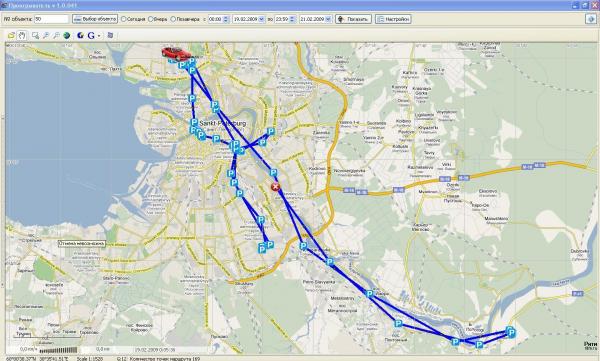
Task: Click the zoom out magnifier icon
Action: coord(56,35)
